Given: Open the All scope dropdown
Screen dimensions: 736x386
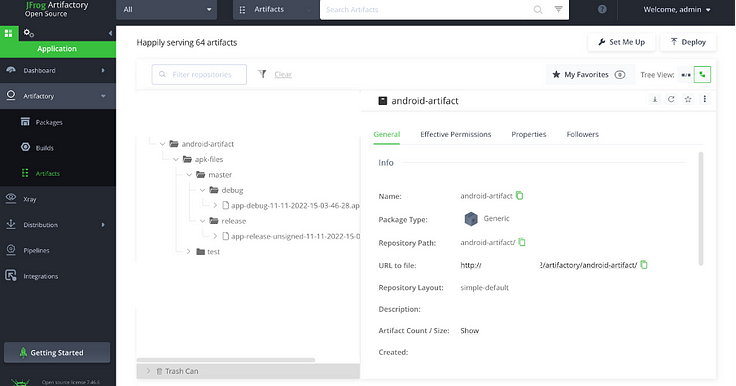Looking at the screenshot, I should (x=167, y=9).
